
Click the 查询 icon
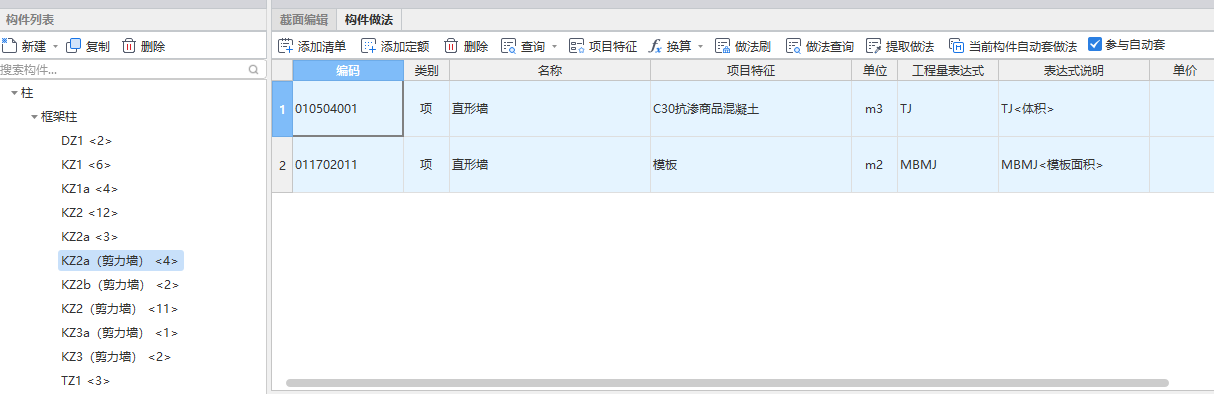[509, 46]
